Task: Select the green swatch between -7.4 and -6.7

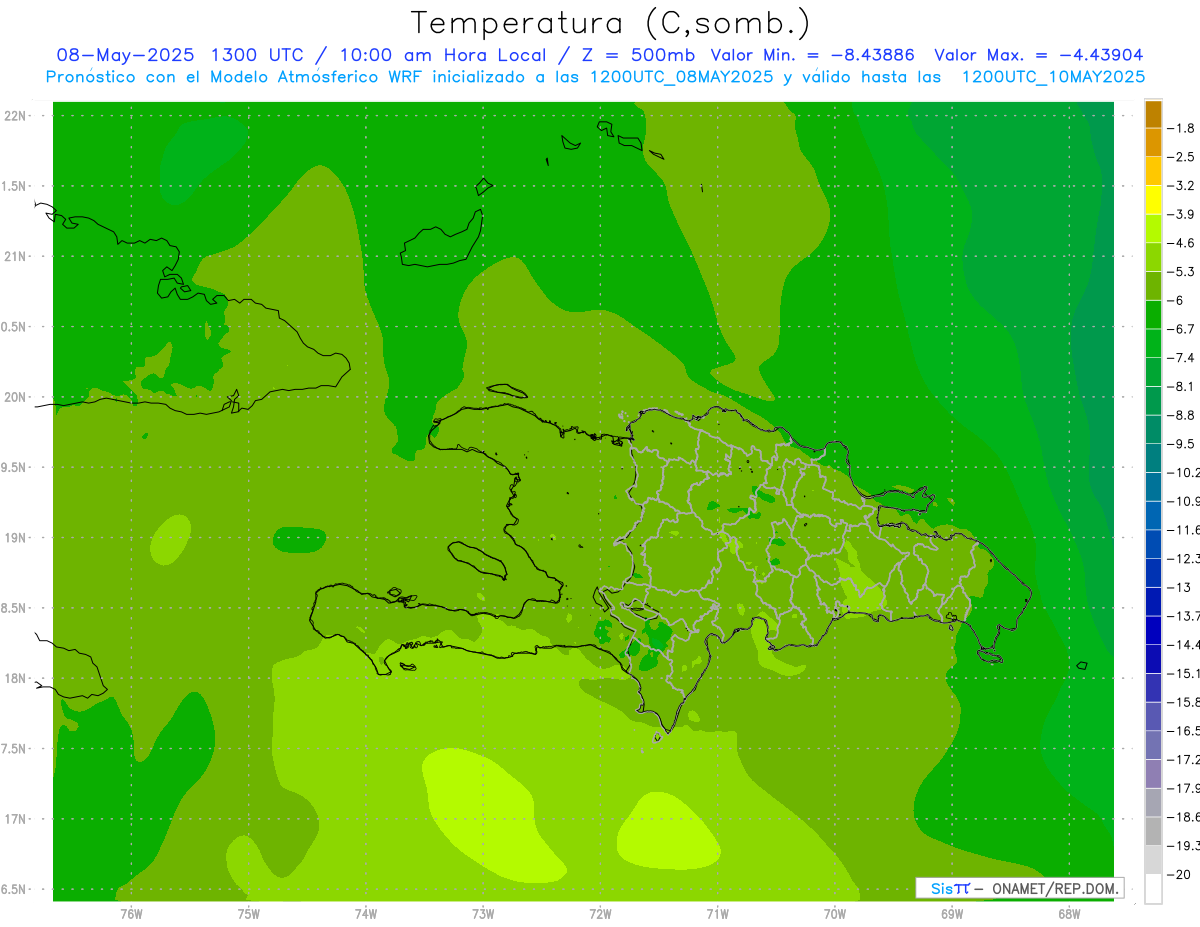Action: pos(1153,343)
